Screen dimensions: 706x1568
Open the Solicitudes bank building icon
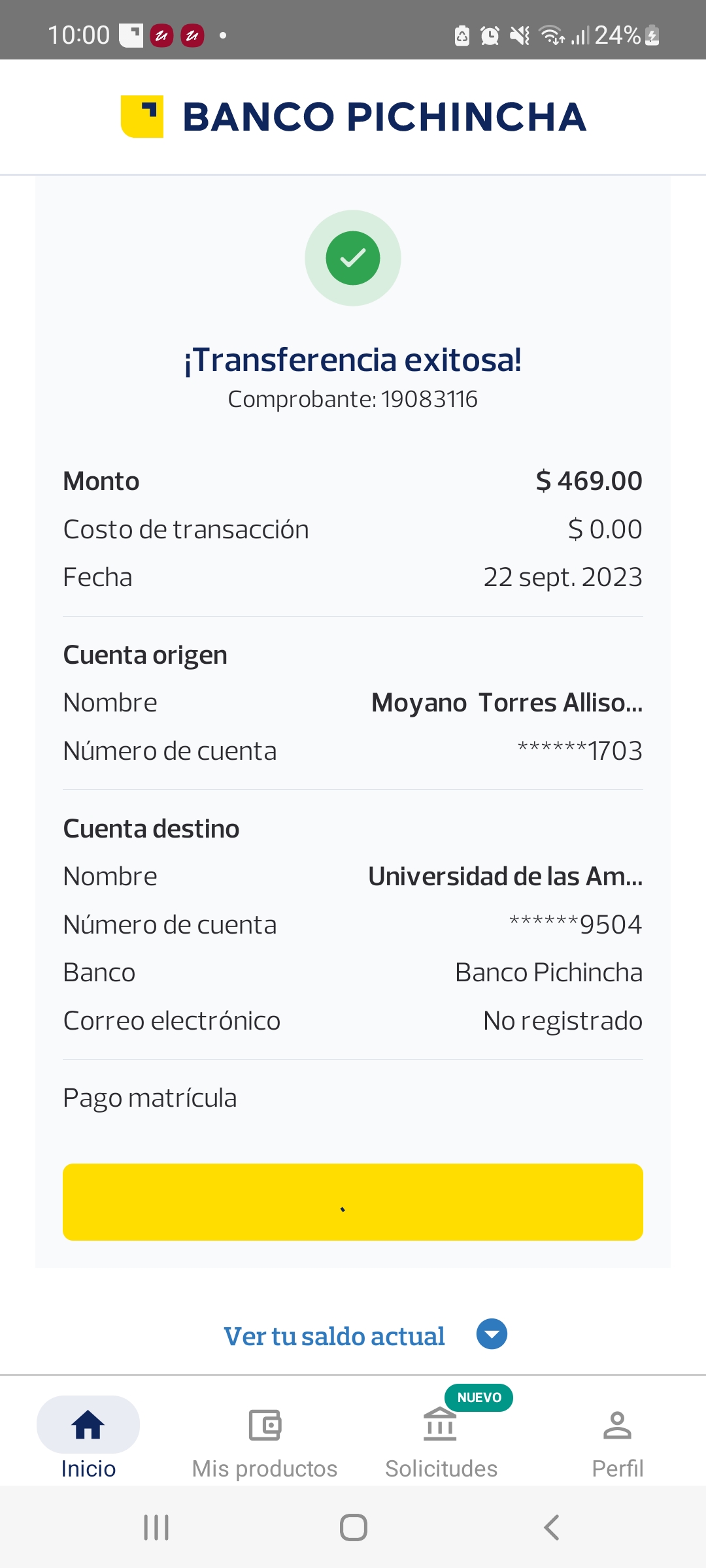click(x=440, y=1425)
